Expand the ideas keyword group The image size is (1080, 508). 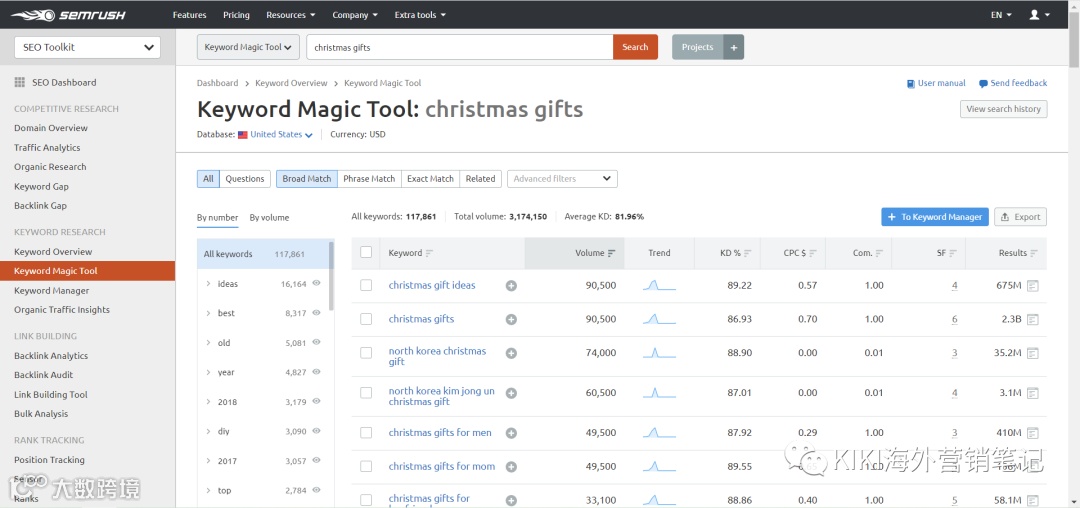(208, 284)
